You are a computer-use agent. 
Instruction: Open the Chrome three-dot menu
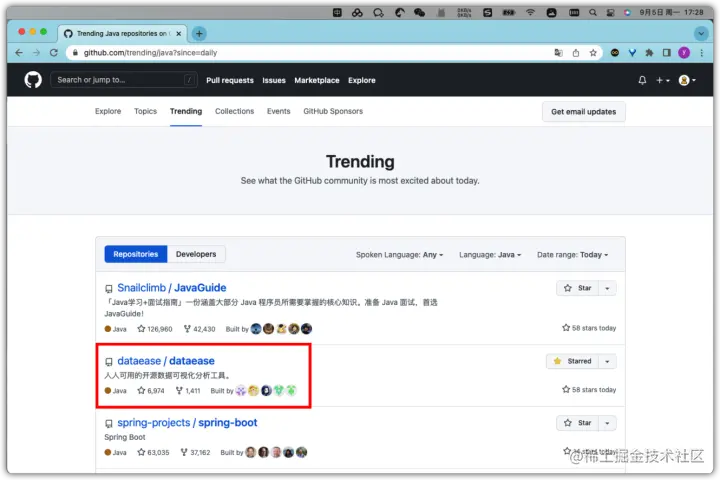click(x=702, y=53)
